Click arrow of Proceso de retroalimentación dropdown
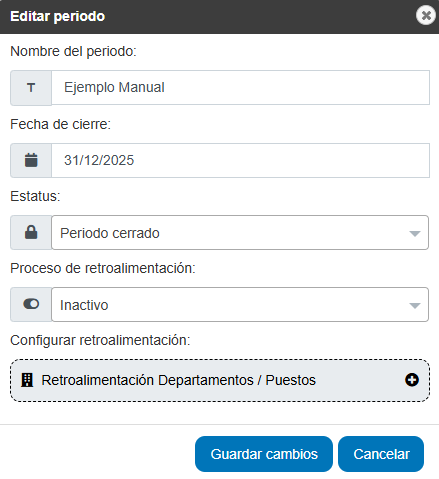The image size is (439, 479). 415,305
